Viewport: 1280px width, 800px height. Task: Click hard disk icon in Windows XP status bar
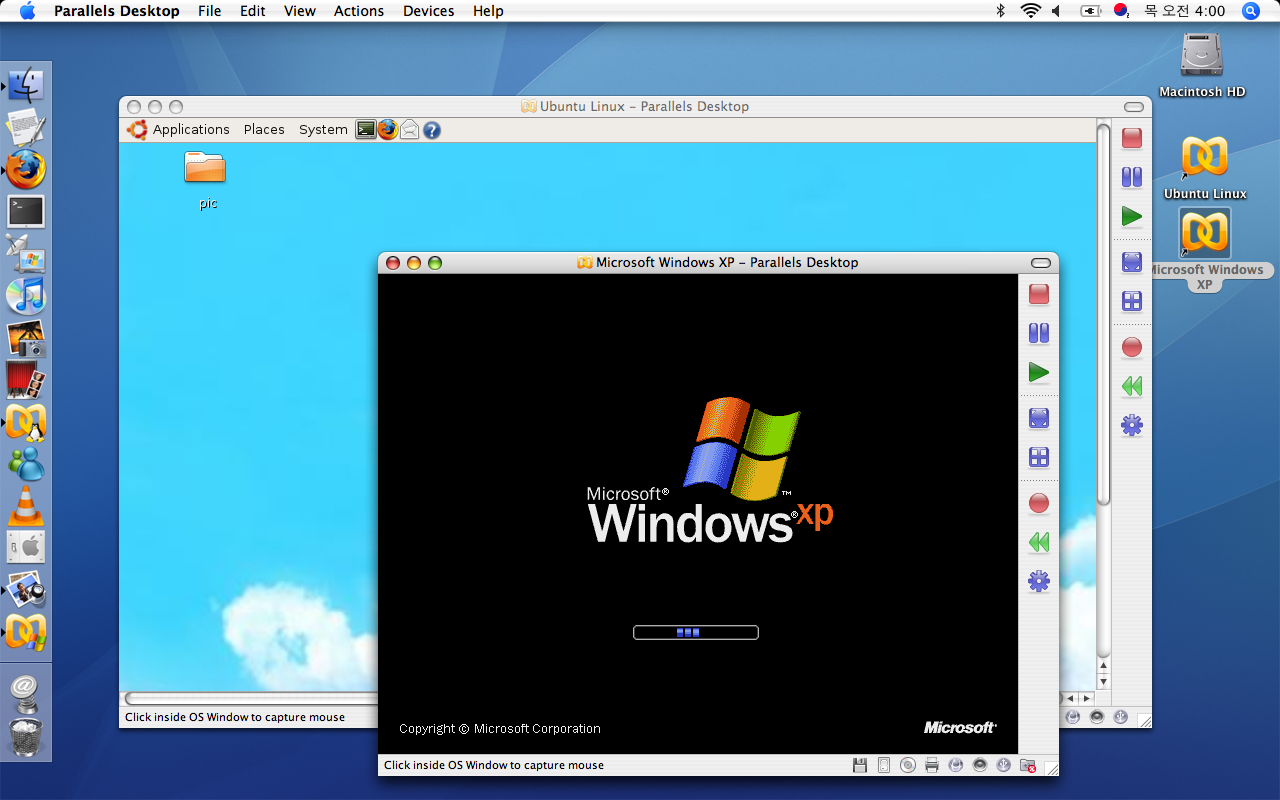pyautogui.click(x=883, y=765)
